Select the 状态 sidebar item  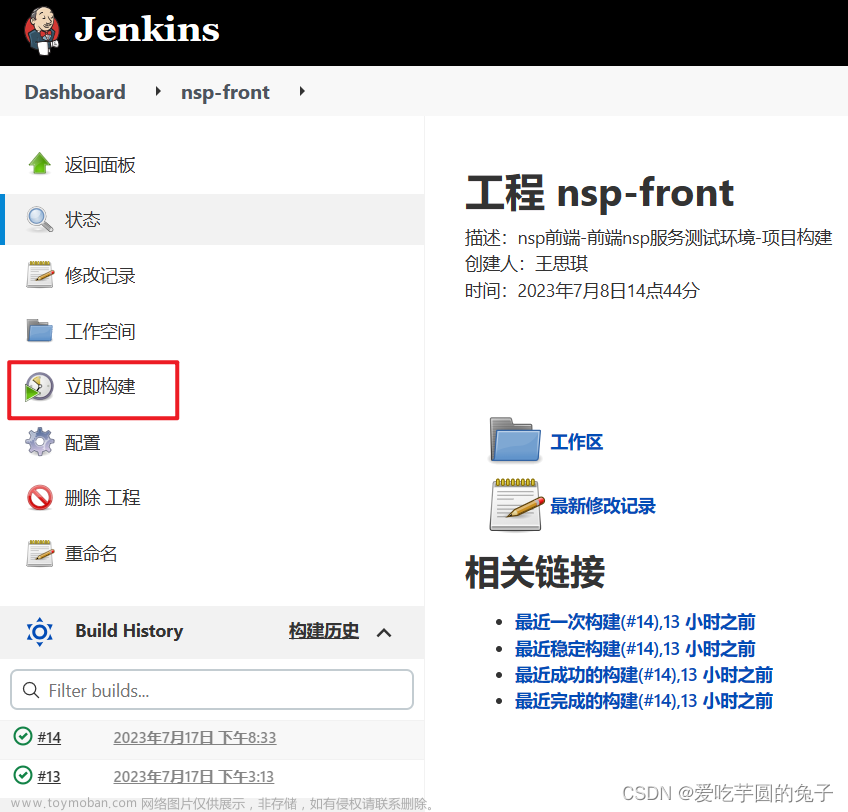pyautogui.click(x=214, y=220)
